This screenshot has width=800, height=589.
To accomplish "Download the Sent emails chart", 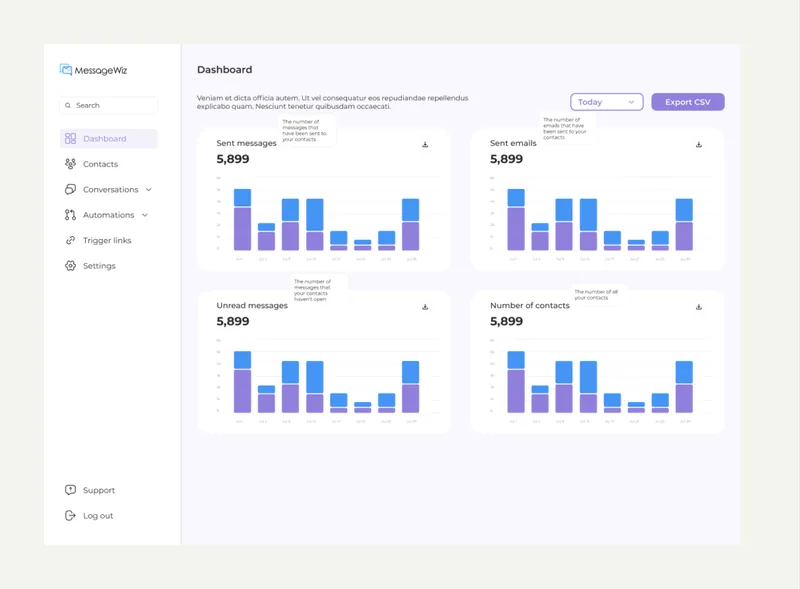I will [x=699, y=144].
